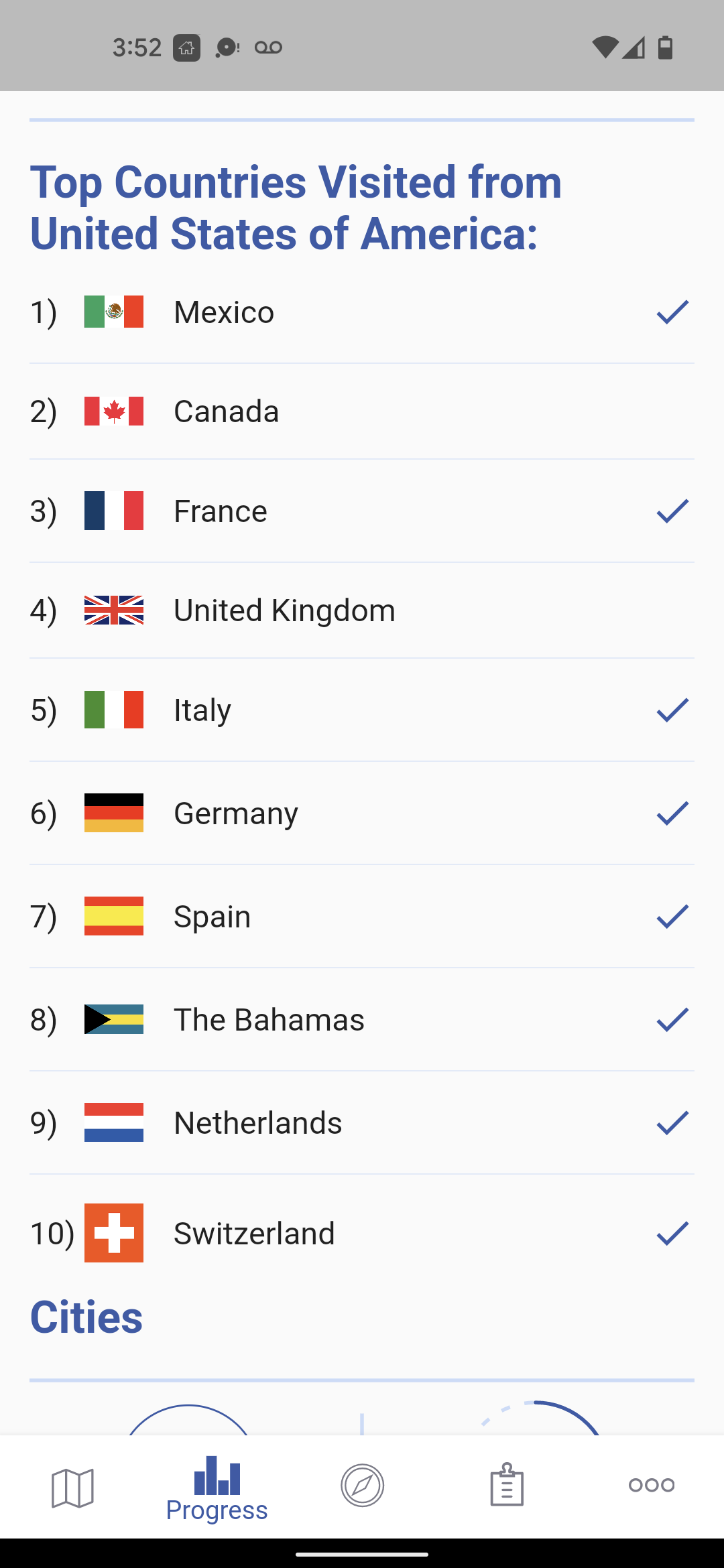Screen dimensions: 724x1568
Task: Tap the Switzerland flag icon
Action: coord(114,1233)
